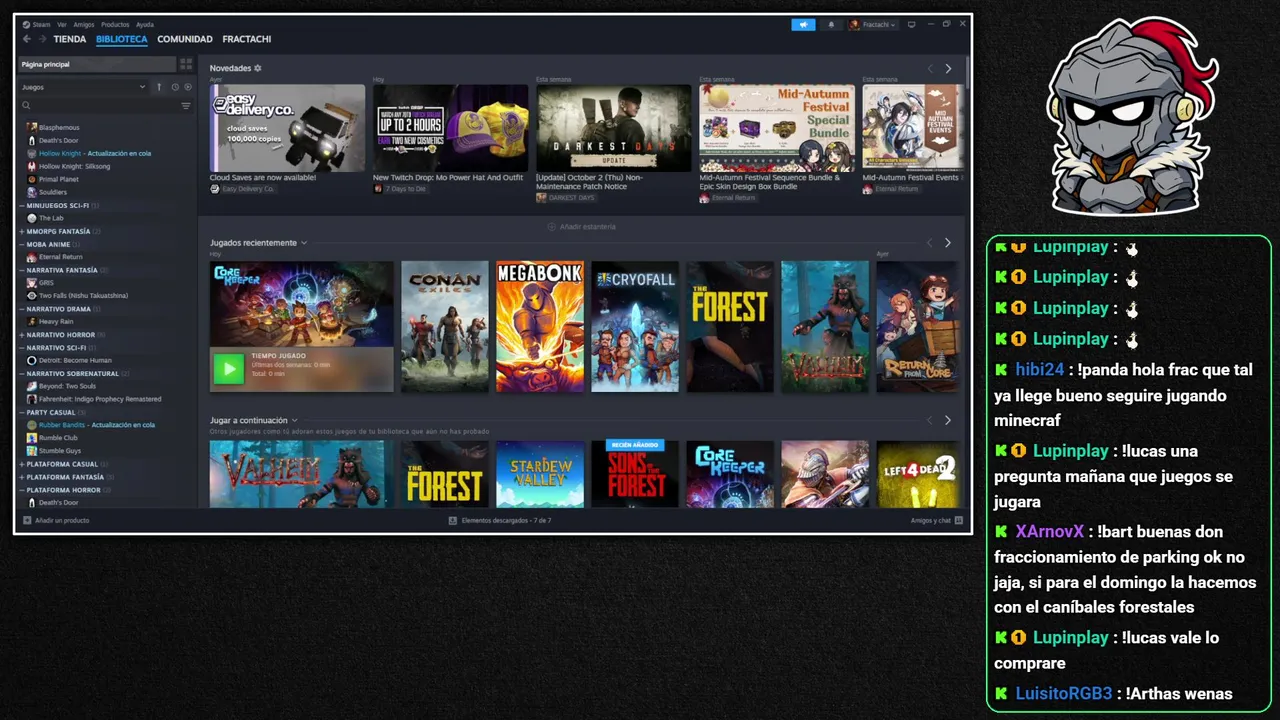Open Amigos y chat
The height and width of the screenshot is (720, 1280).
coord(937,520)
